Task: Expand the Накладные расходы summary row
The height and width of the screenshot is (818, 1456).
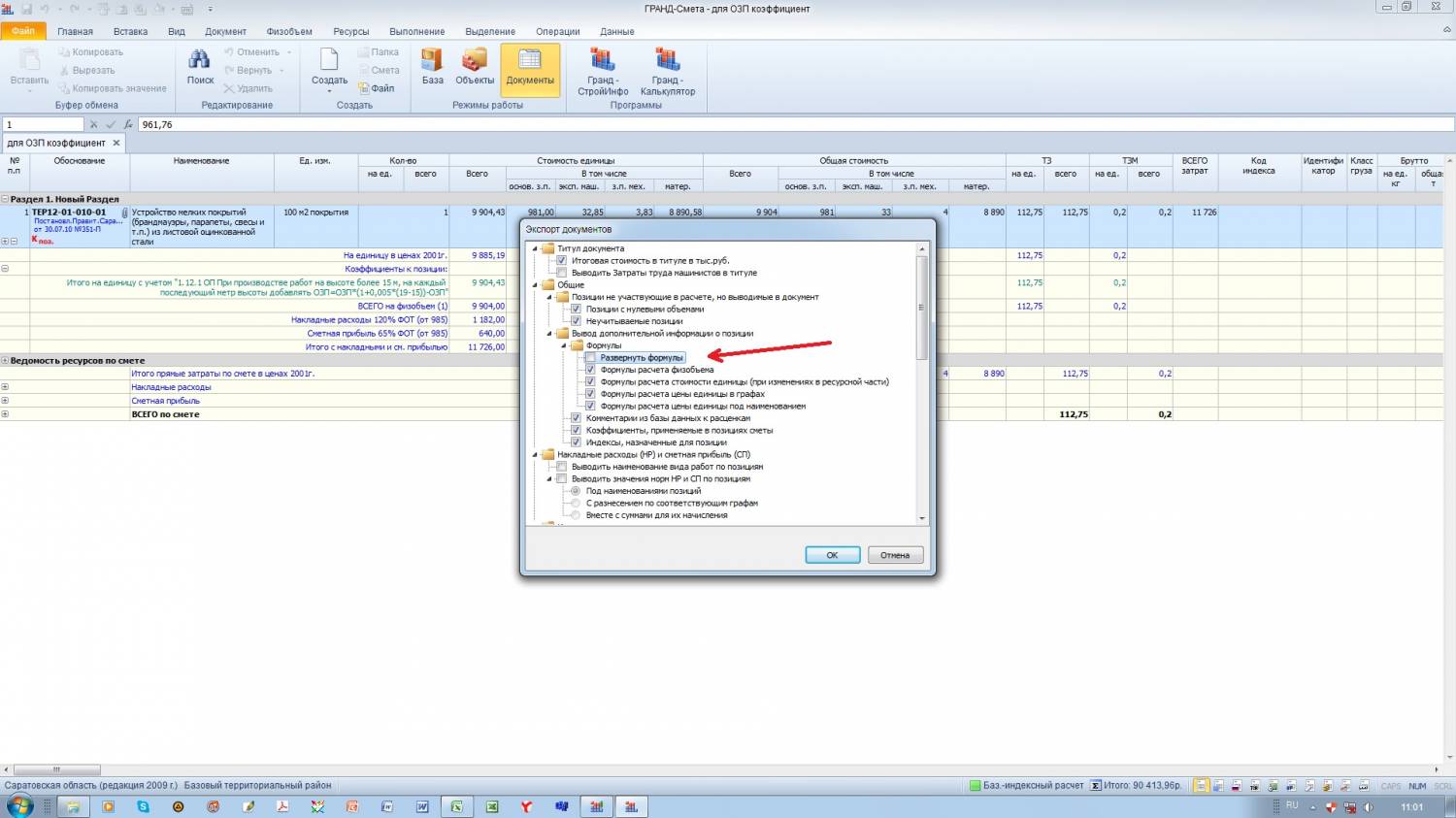Action: pyautogui.click(x=5, y=387)
